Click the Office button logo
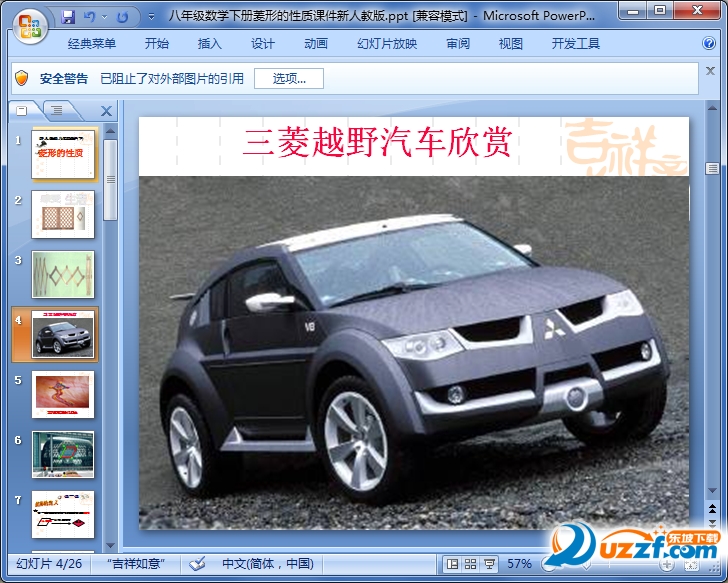The image size is (728, 583). (31, 26)
